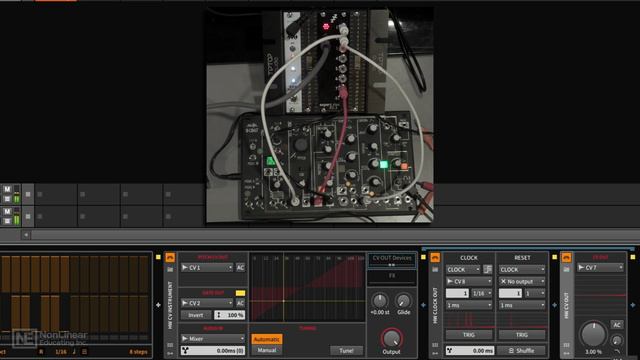Toggle the Invert gate button

point(196,315)
